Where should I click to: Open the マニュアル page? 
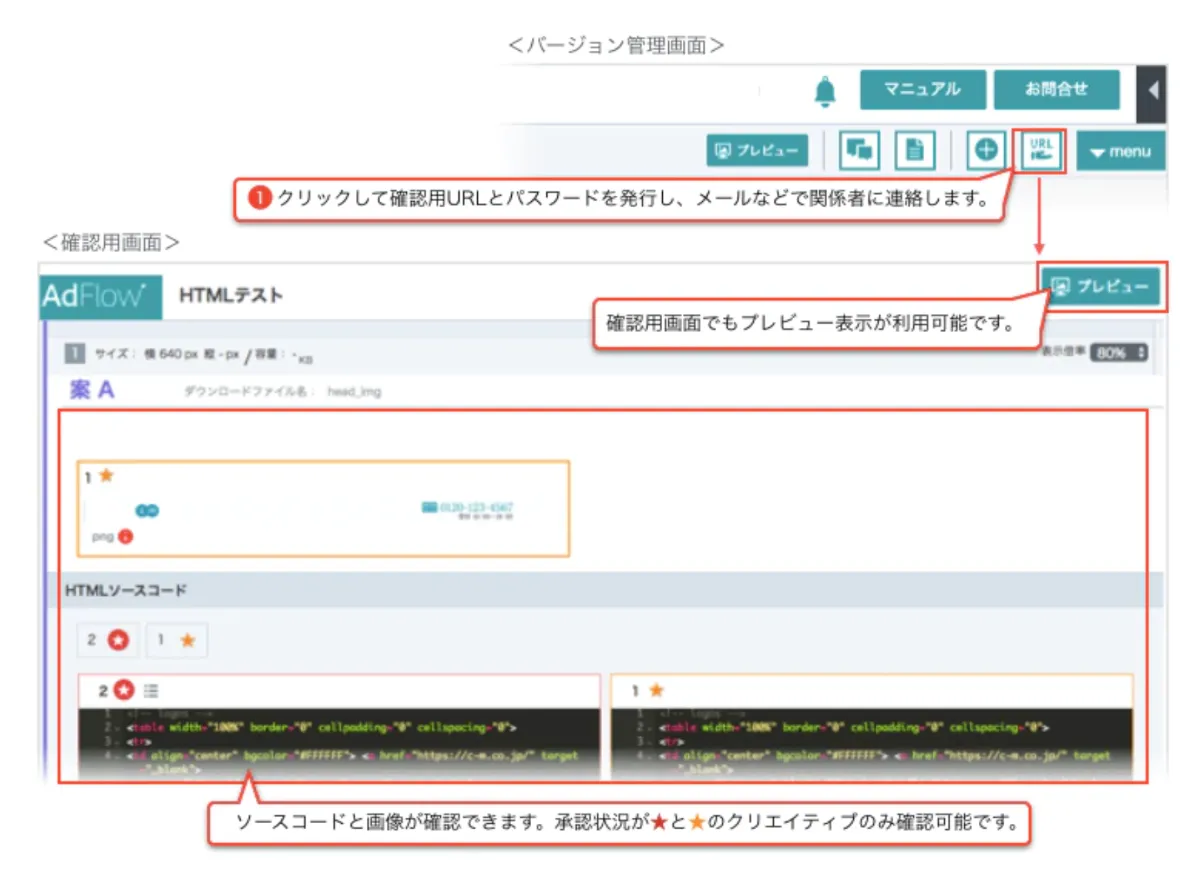pos(923,89)
